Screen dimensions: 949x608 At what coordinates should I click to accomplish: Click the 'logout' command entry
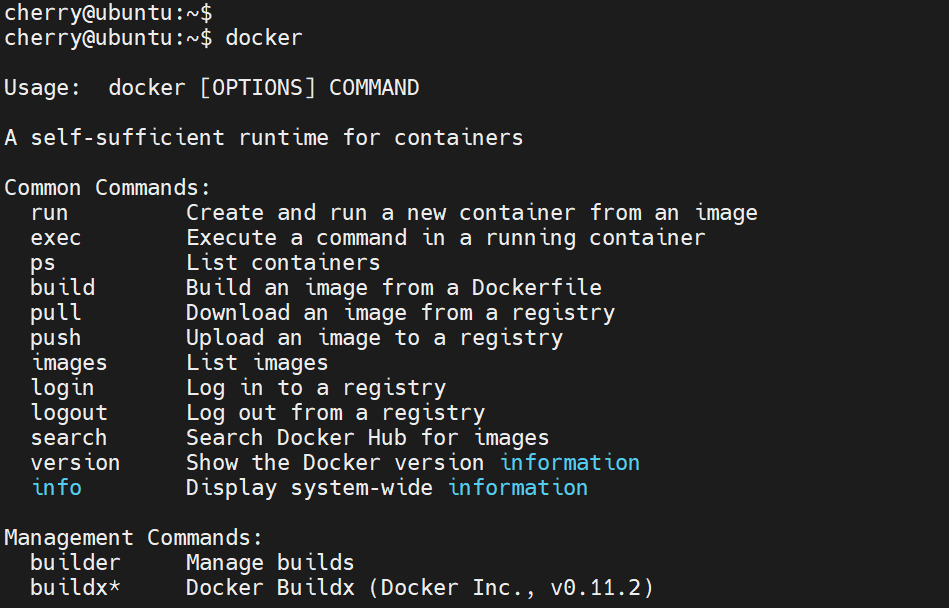click(69, 412)
